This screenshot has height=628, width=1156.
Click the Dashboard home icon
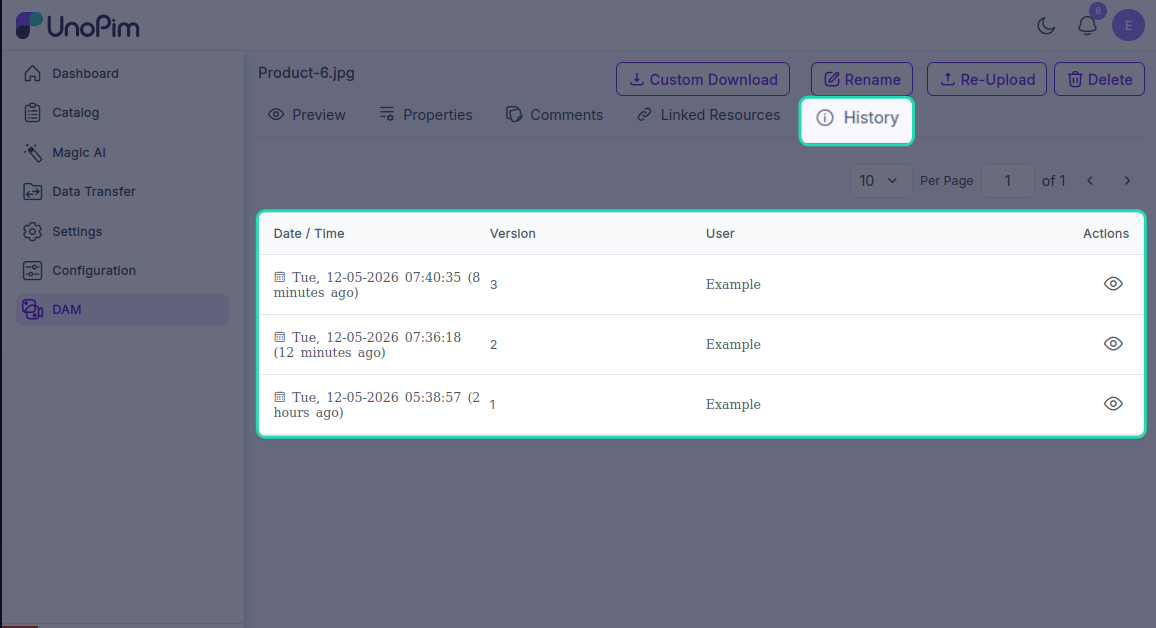[x=32, y=73]
